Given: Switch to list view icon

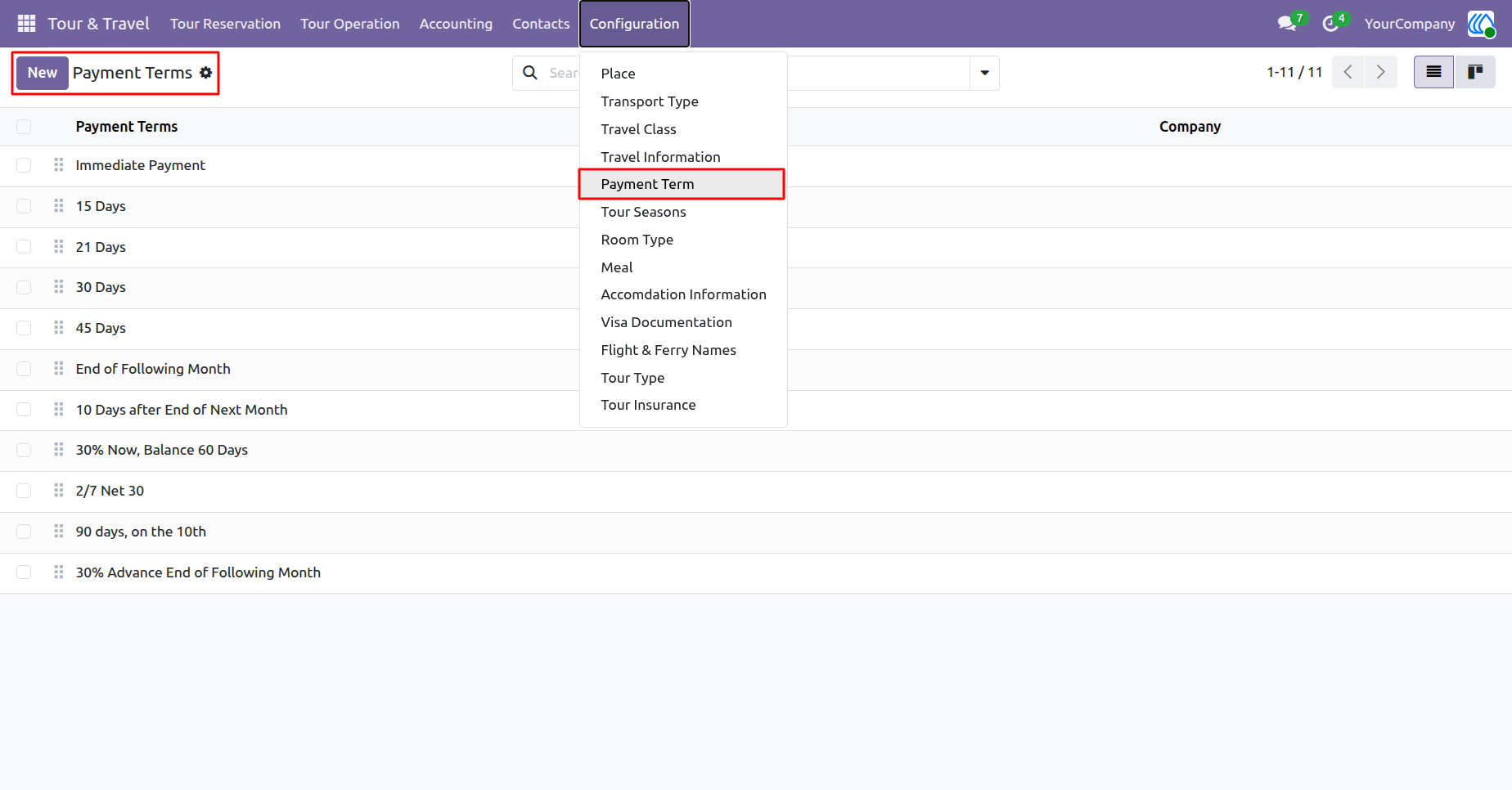Looking at the screenshot, I should coord(1433,72).
